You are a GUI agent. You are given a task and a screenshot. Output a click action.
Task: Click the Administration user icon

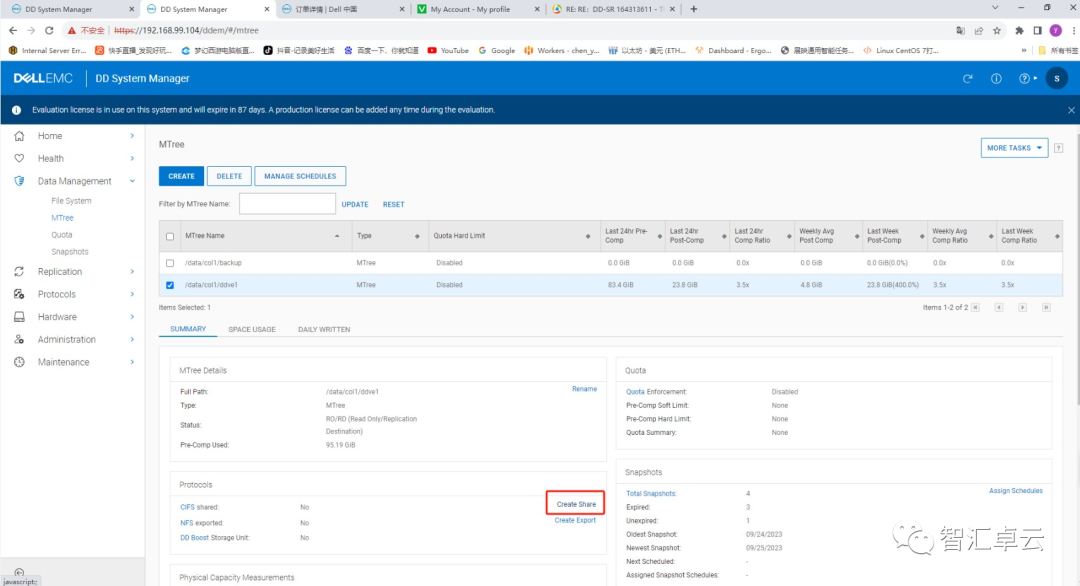pyautogui.click(x=19, y=339)
